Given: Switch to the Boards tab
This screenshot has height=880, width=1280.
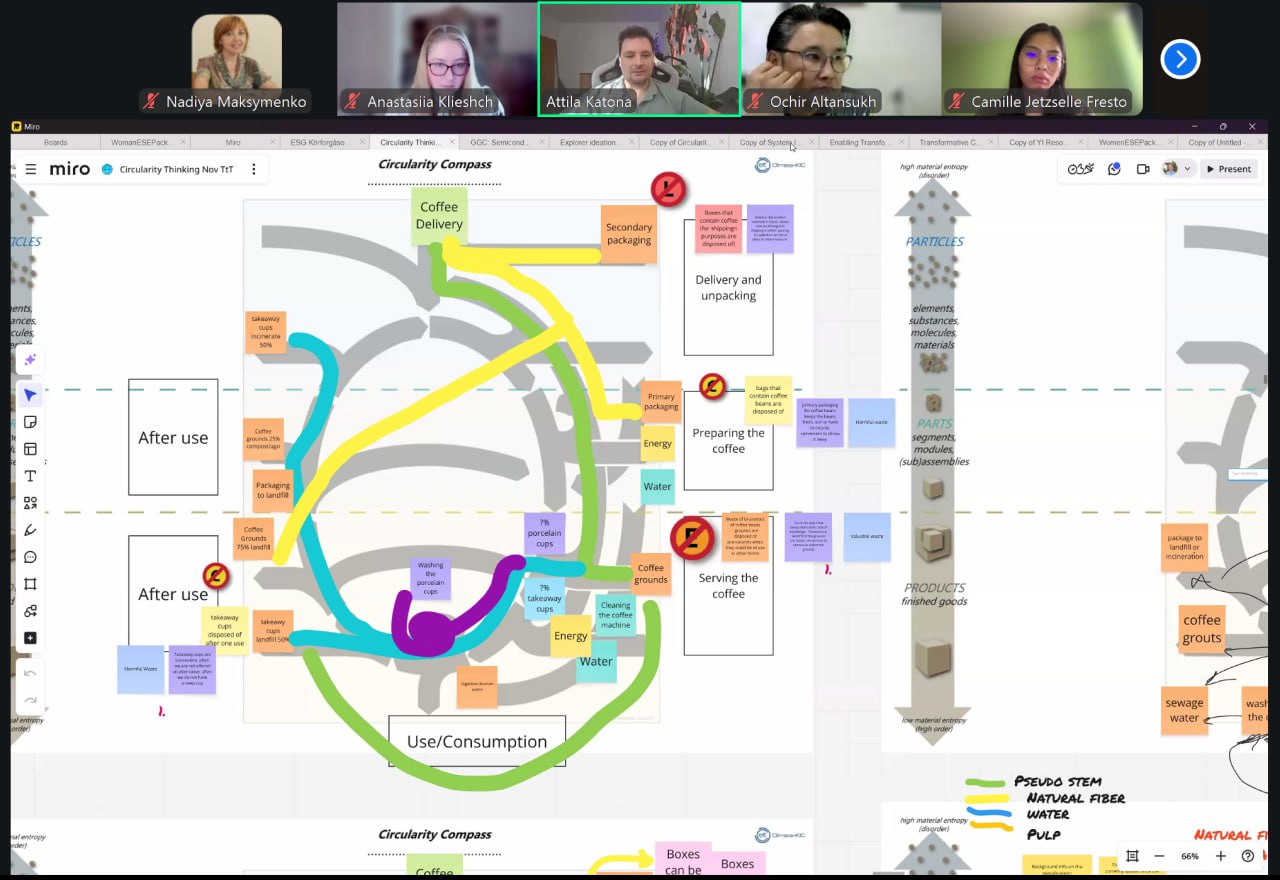Looking at the screenshot, I should pyautogui.click(x=56, y=143).
